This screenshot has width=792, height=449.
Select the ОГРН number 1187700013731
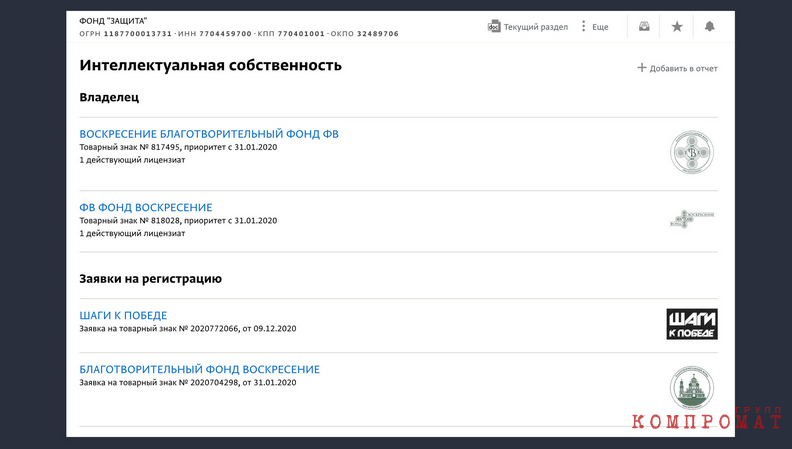coord(138,34)
